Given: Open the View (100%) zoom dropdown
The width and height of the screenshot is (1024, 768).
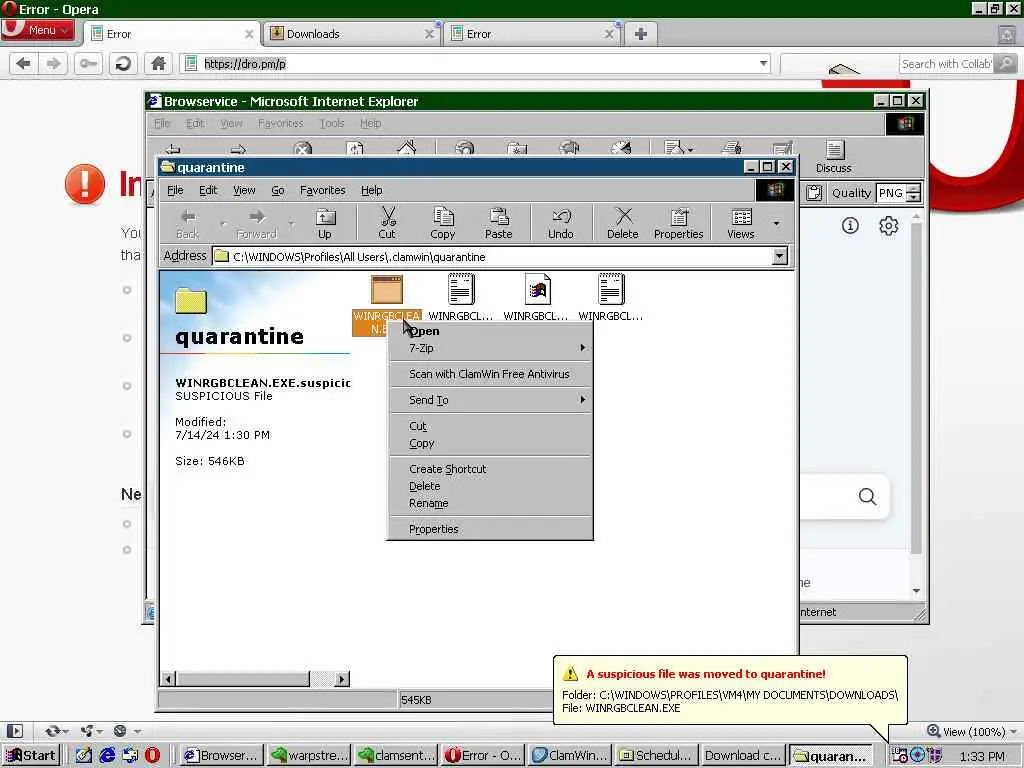Looking at the screenshot, I should 972,731.
